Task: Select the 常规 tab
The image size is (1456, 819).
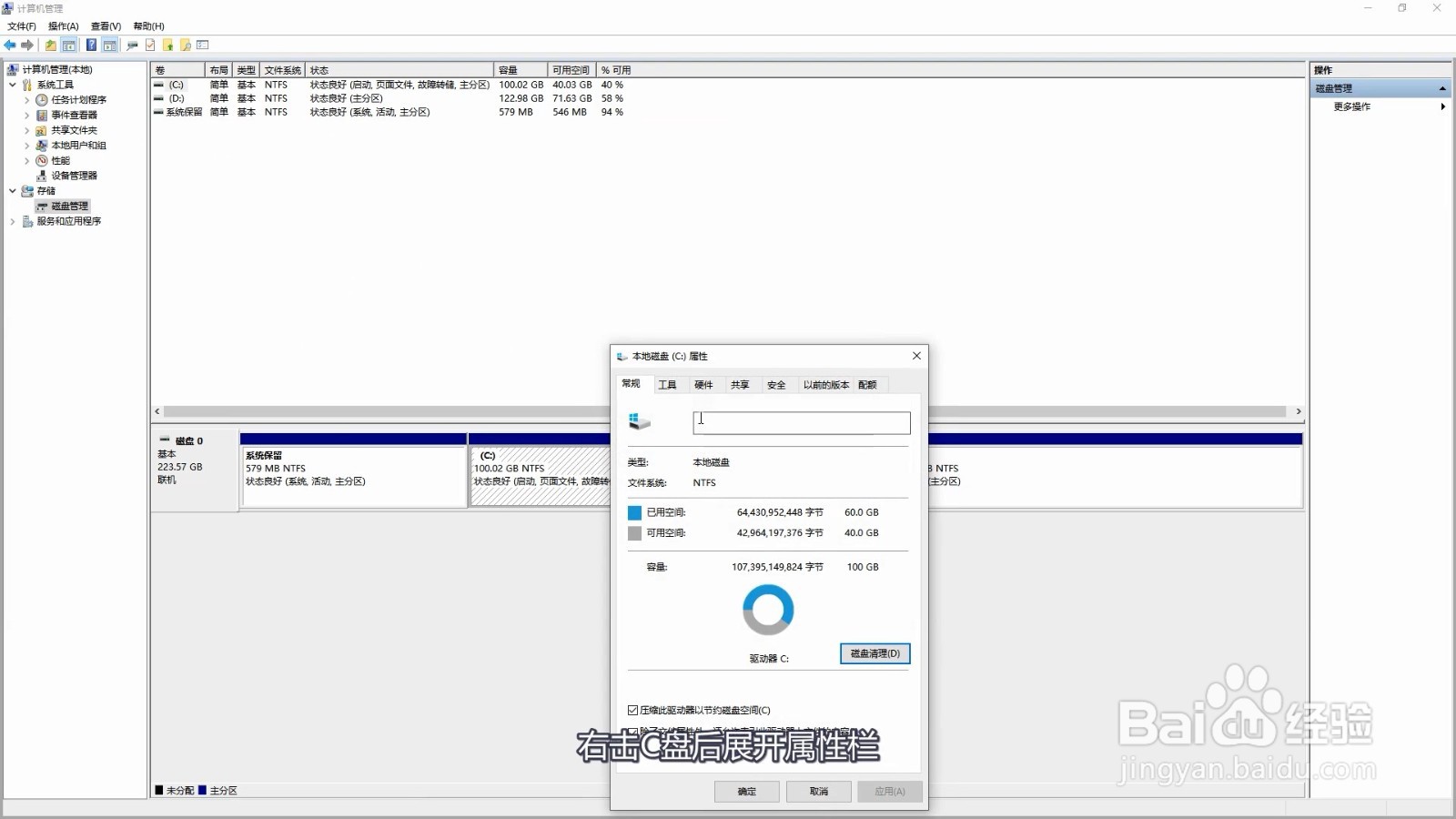Action: click(632, 383)
